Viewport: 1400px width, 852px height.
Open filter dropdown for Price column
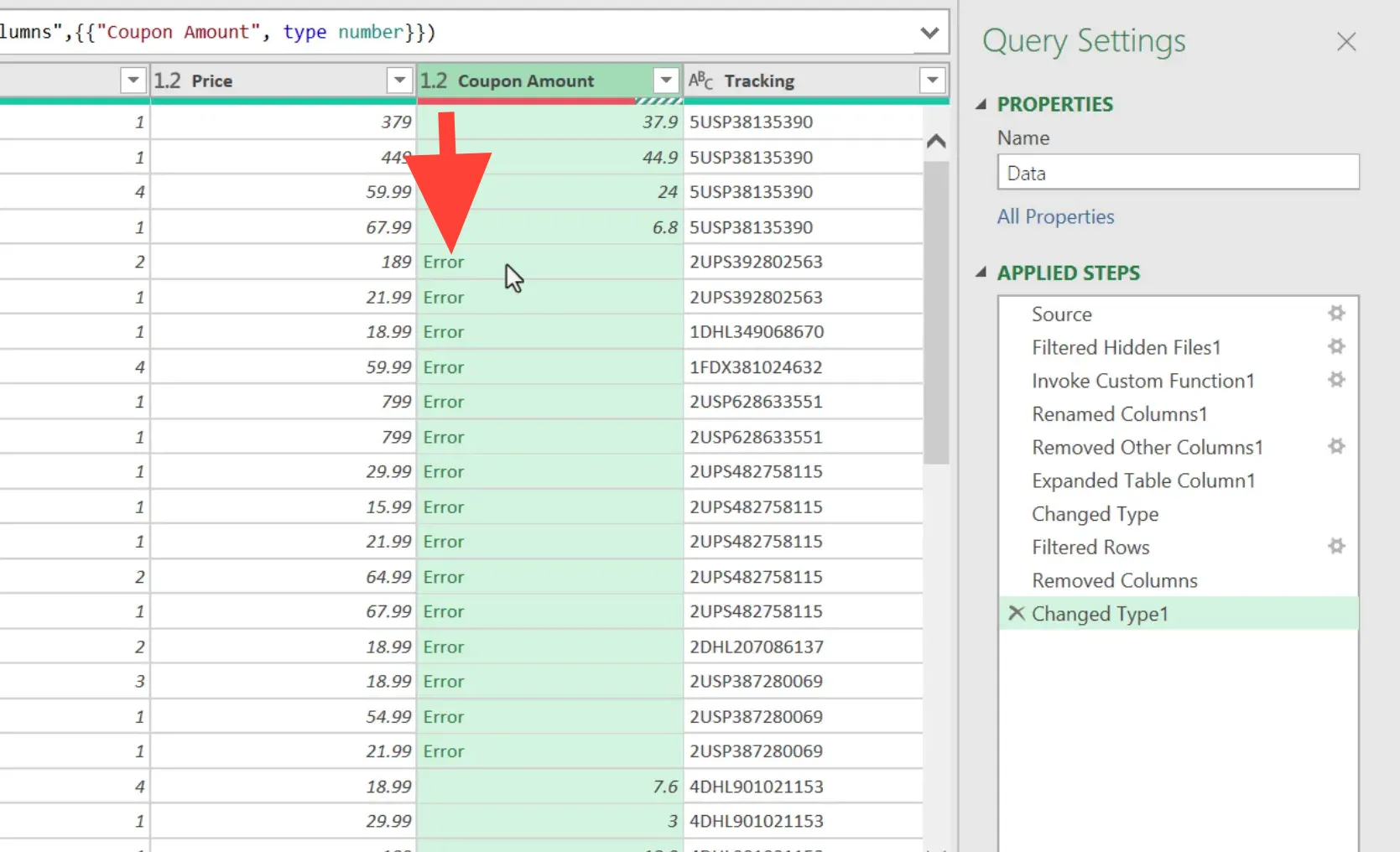pyautogui.click(x=399, y=81)
